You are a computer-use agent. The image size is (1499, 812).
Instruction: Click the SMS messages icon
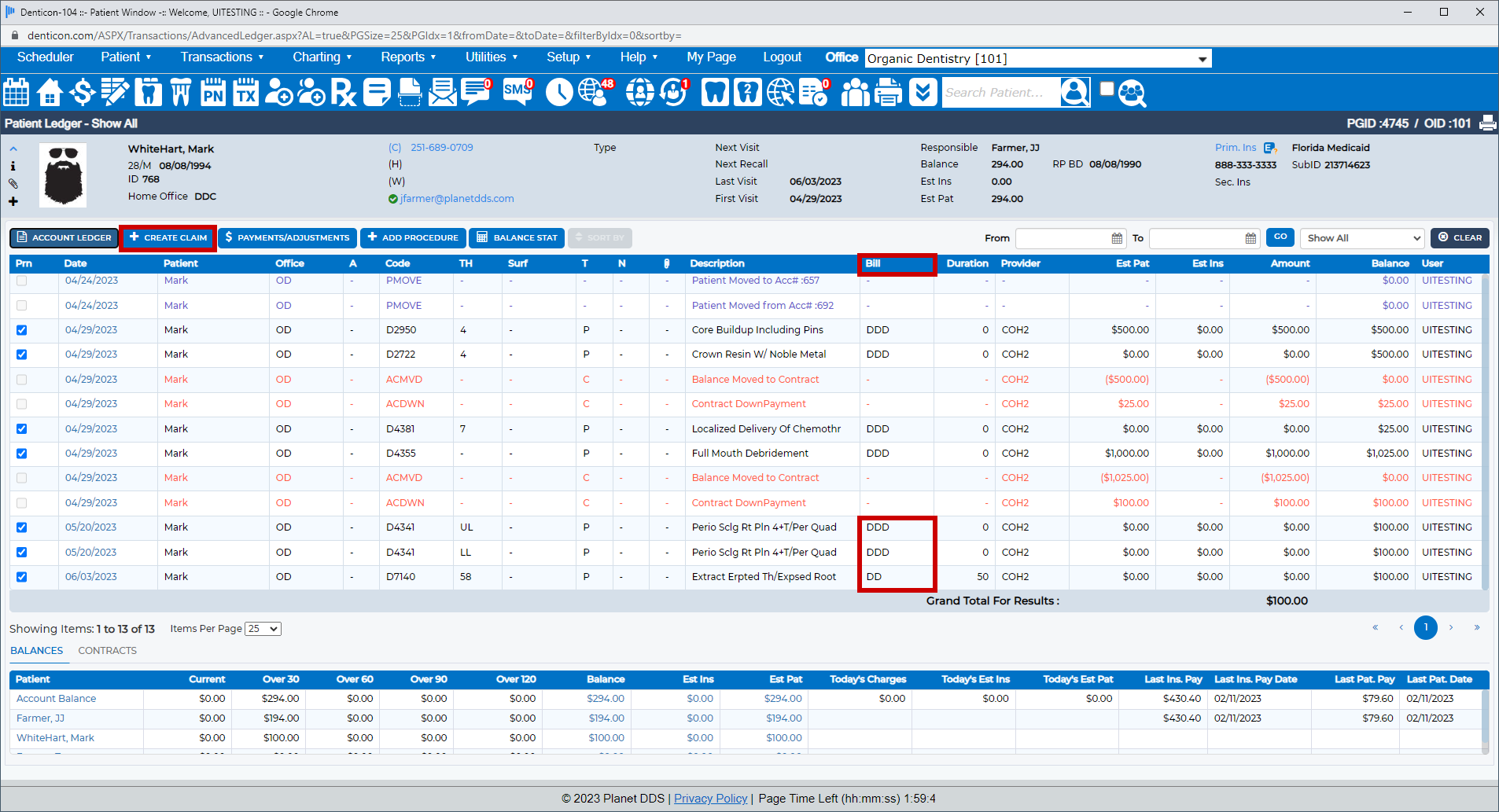(x=517, y=92)
